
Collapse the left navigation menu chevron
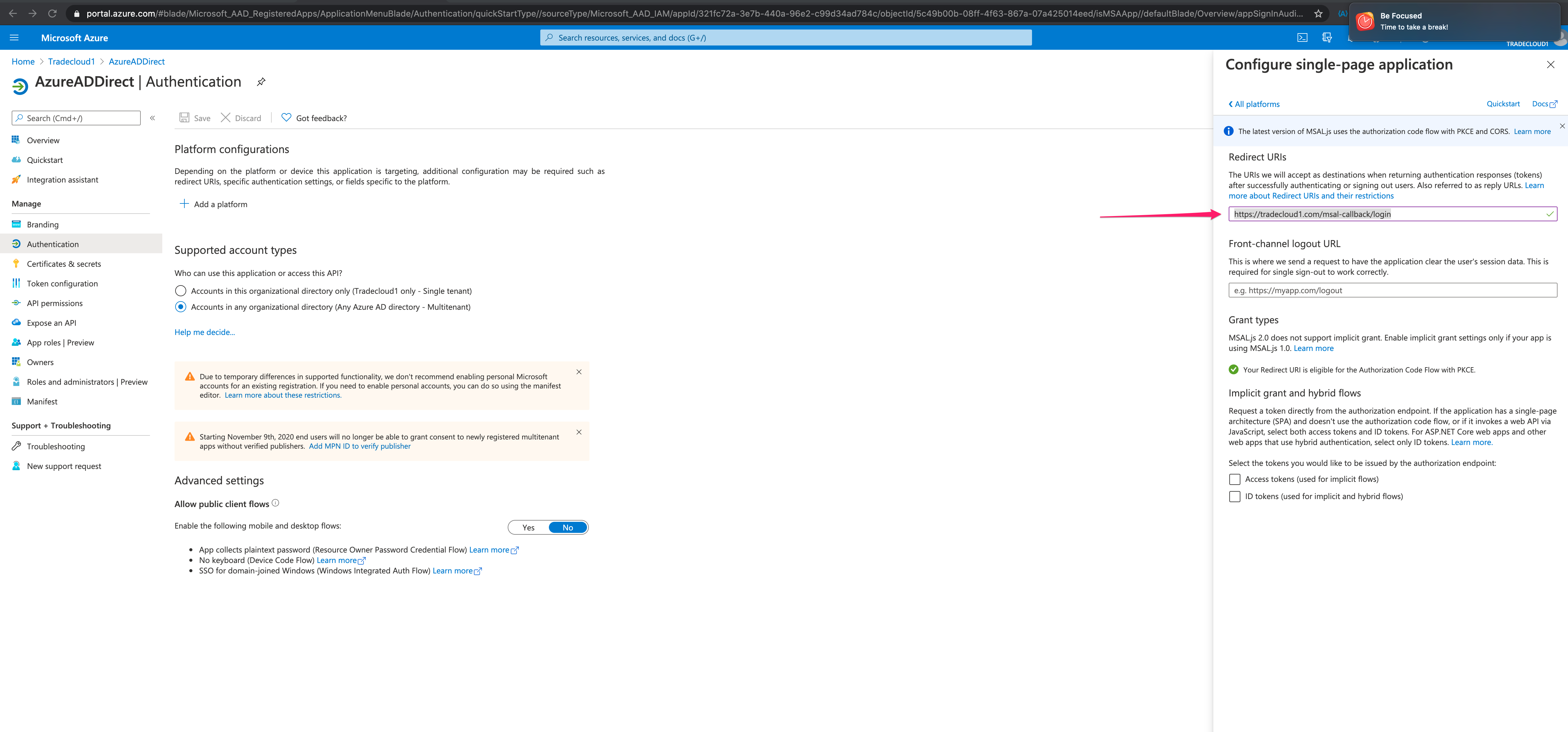(x=153, y=118)
